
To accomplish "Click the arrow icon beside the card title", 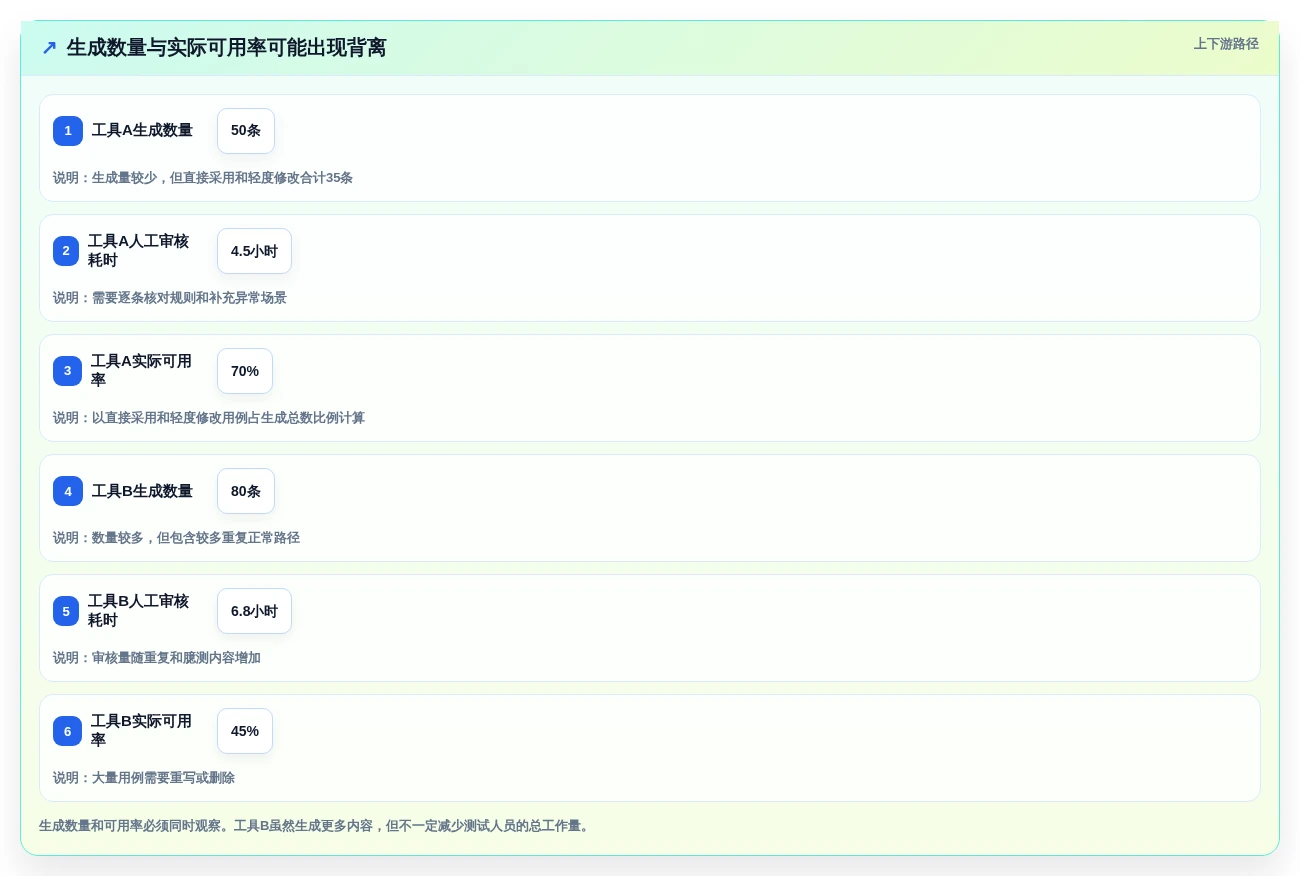I will [x=49, y=48].
